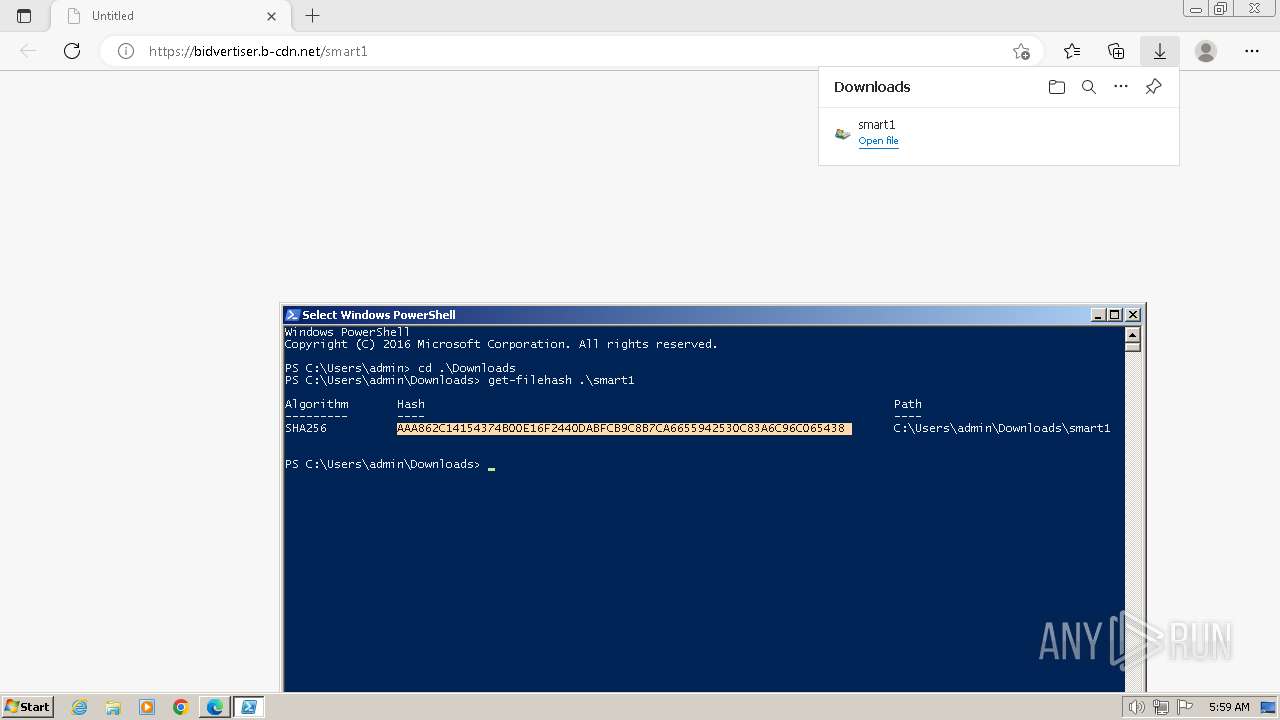Open the tab actions menu icon
Viewport: 1280px width, 720px height.
[24, 16]
